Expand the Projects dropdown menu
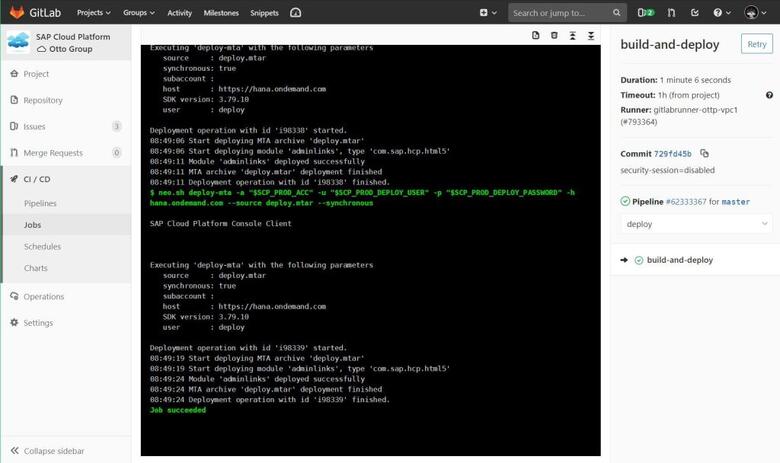This screenshot has width=780, height=463. point(93,13)
